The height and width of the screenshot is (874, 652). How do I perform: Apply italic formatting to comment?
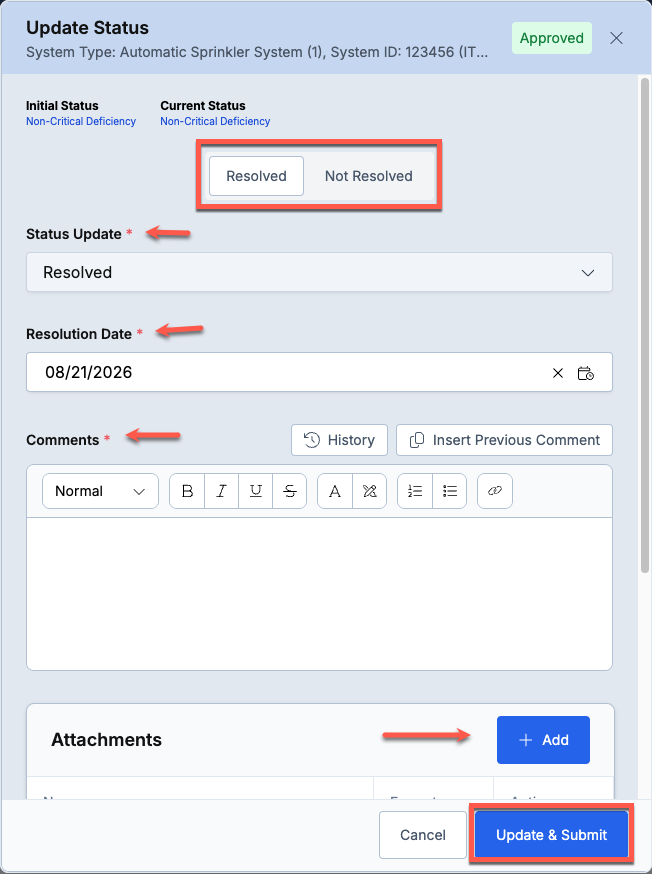click(221, 491)
